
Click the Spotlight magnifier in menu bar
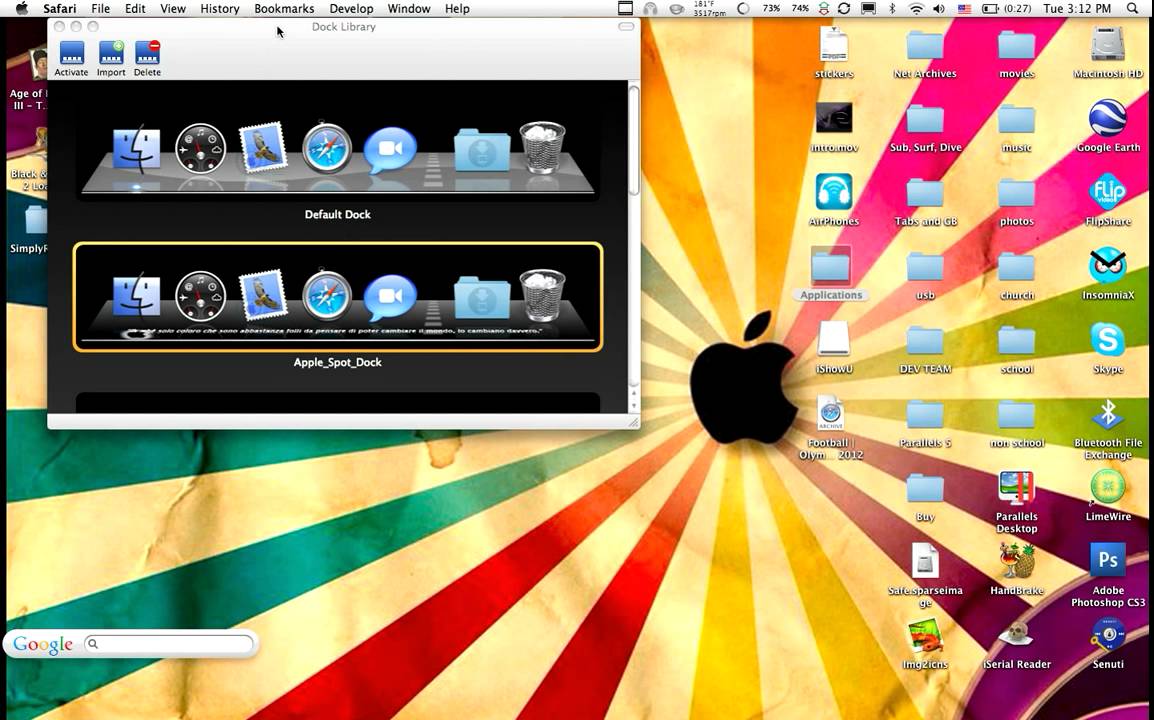[1133, 9]
